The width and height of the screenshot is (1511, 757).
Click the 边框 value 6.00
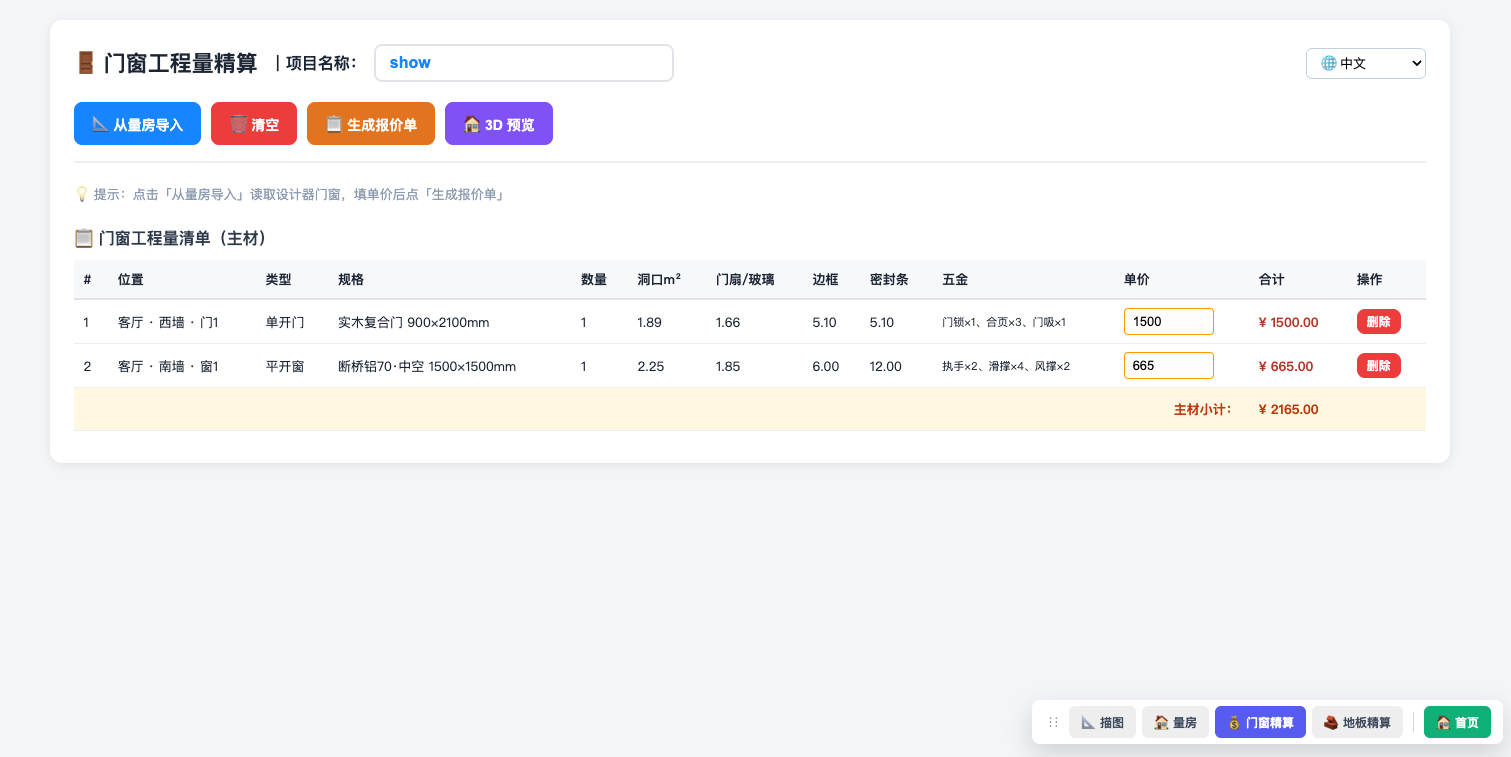[826, 366]
